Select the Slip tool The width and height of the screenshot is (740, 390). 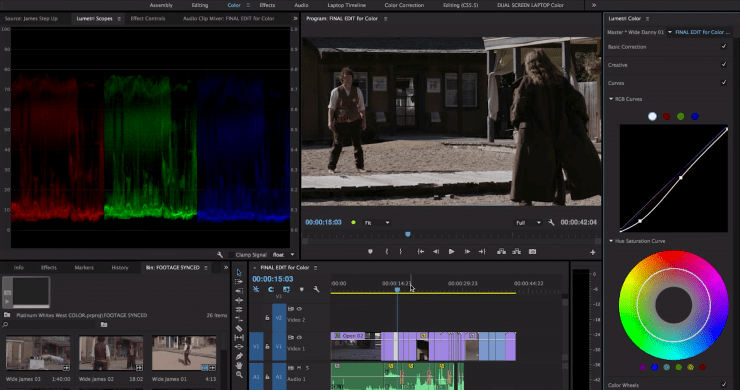[x=239, y=338]
